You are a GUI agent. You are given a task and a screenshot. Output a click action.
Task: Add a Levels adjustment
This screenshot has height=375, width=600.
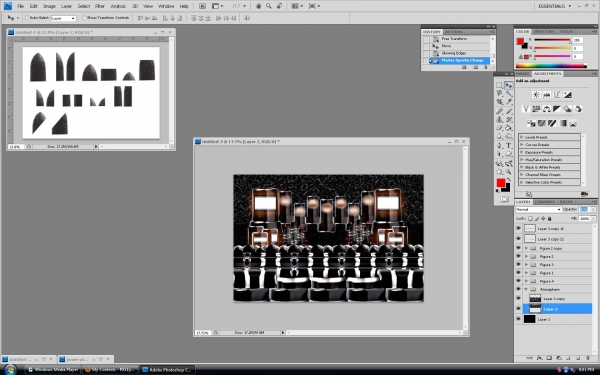546,95
